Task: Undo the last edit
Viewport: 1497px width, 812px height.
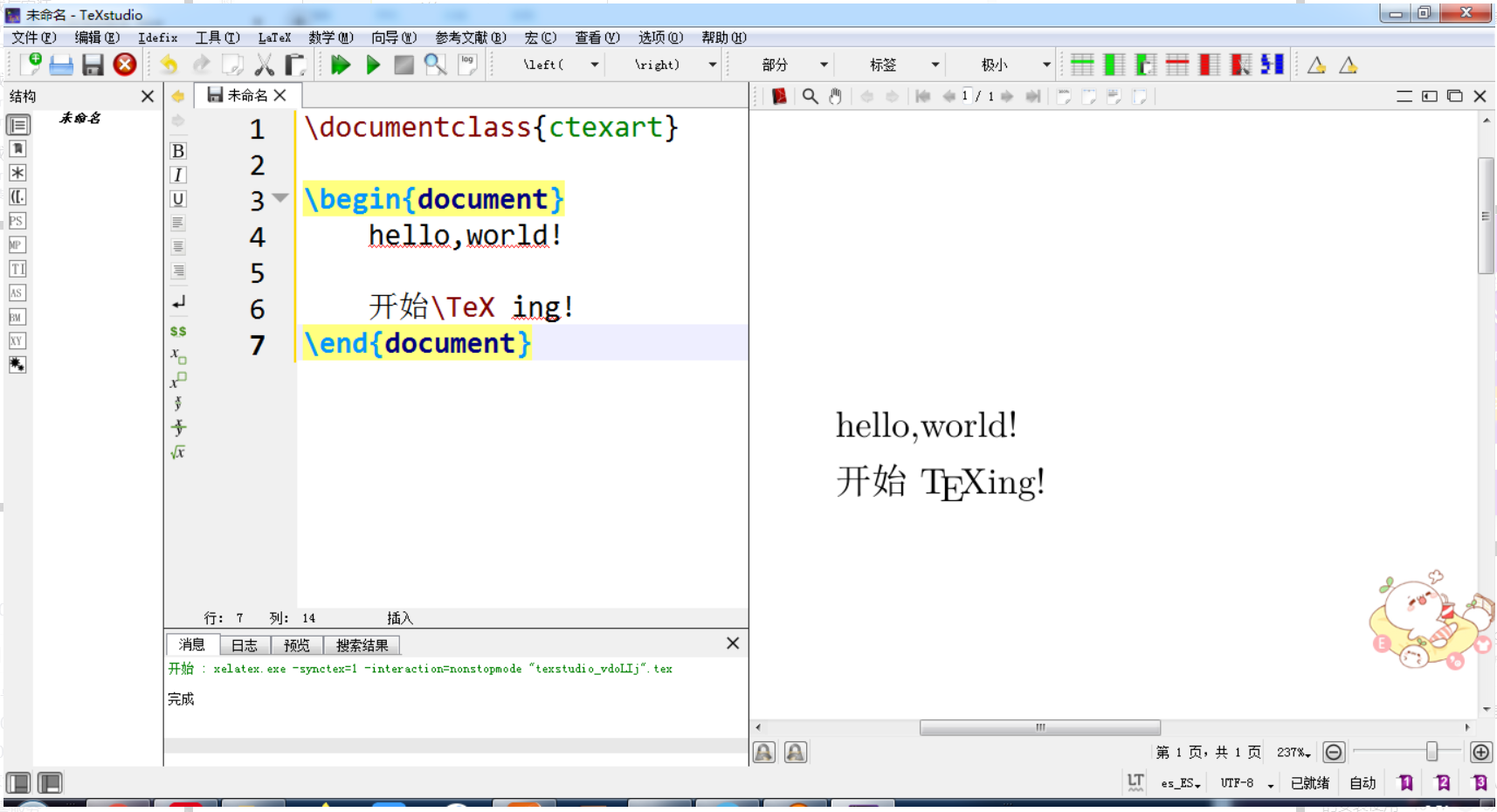Action: pyautogui.click(x=169, y=65)
